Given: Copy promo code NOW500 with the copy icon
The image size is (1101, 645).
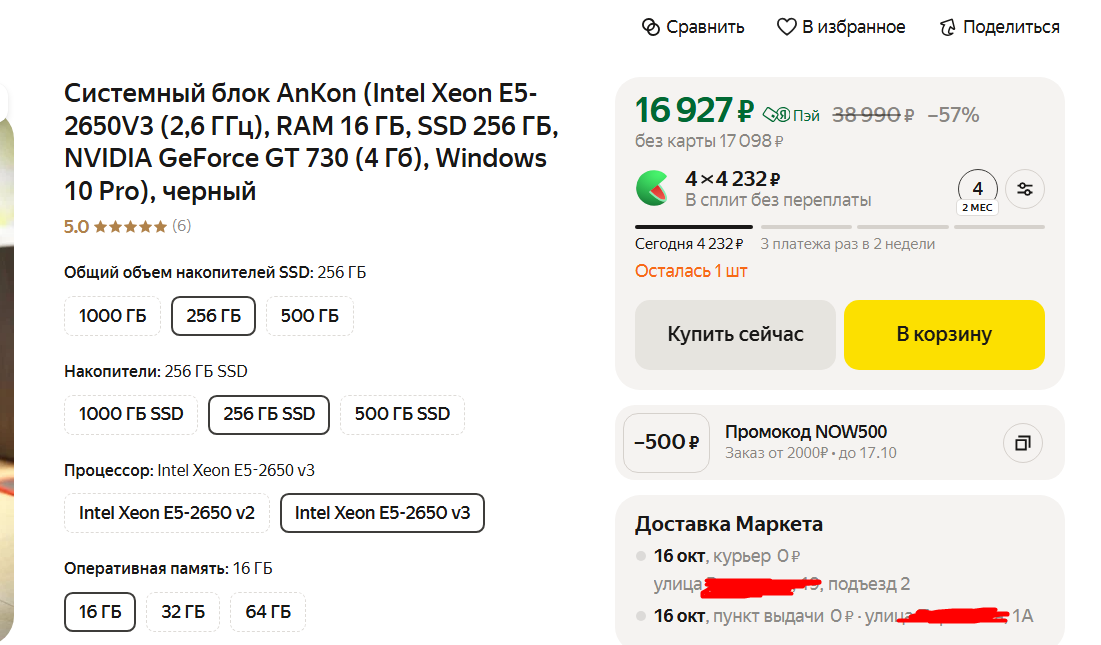Looking at the screenshot, I should tap(1022, 442).
